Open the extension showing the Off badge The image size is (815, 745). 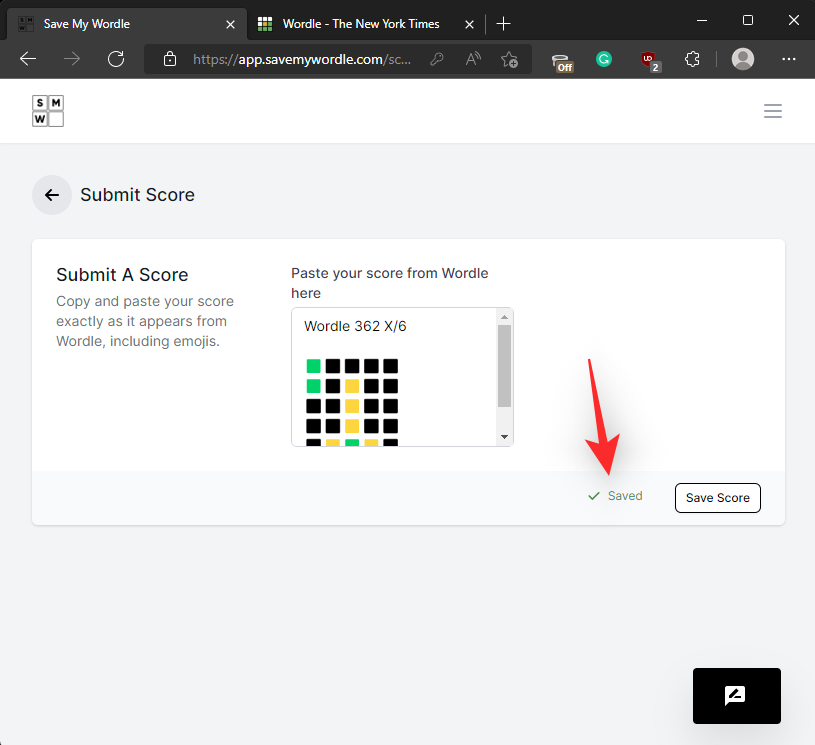[562, 61]
